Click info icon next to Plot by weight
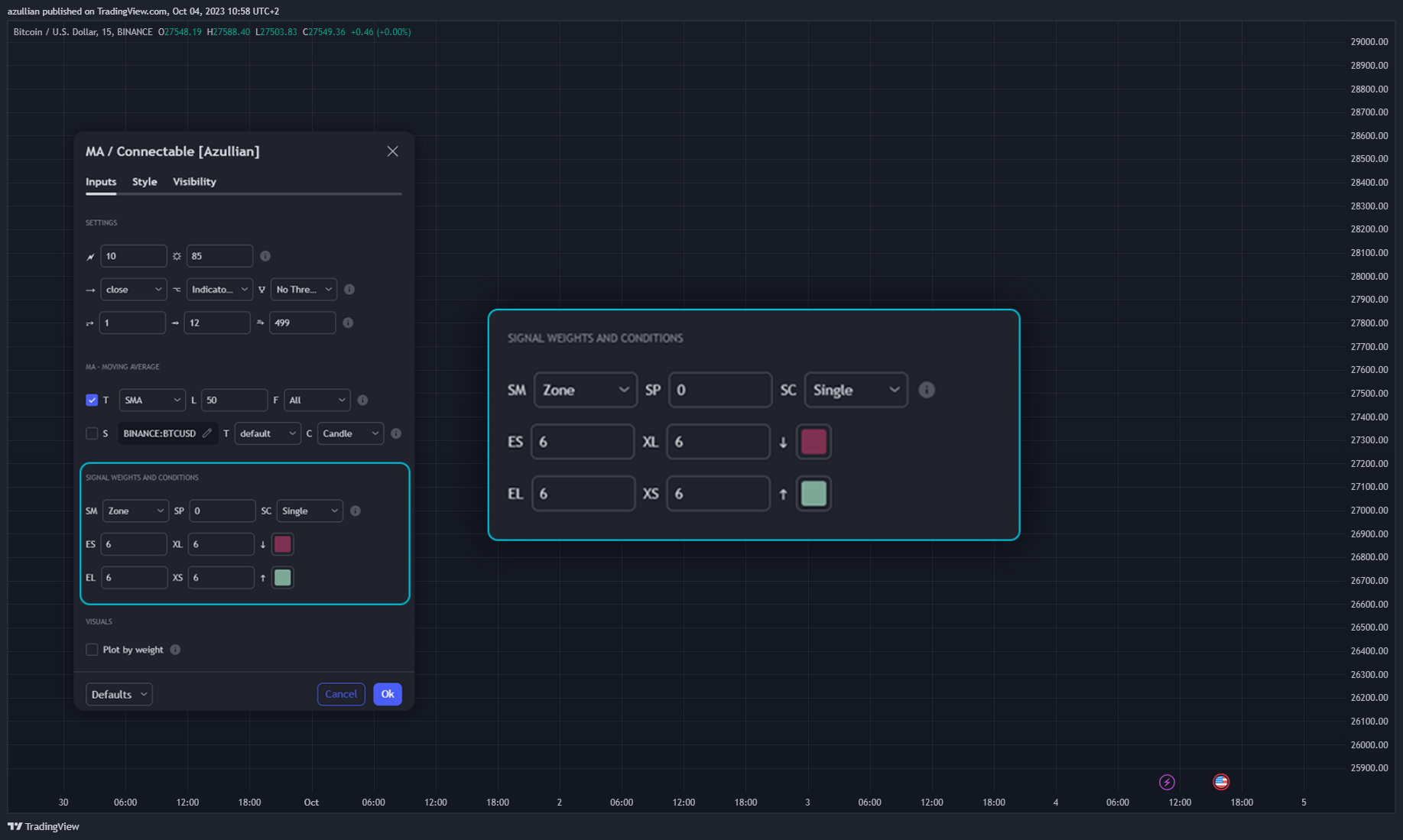The width and height of the screenshot is (1403, 840). tap(175, 650)
